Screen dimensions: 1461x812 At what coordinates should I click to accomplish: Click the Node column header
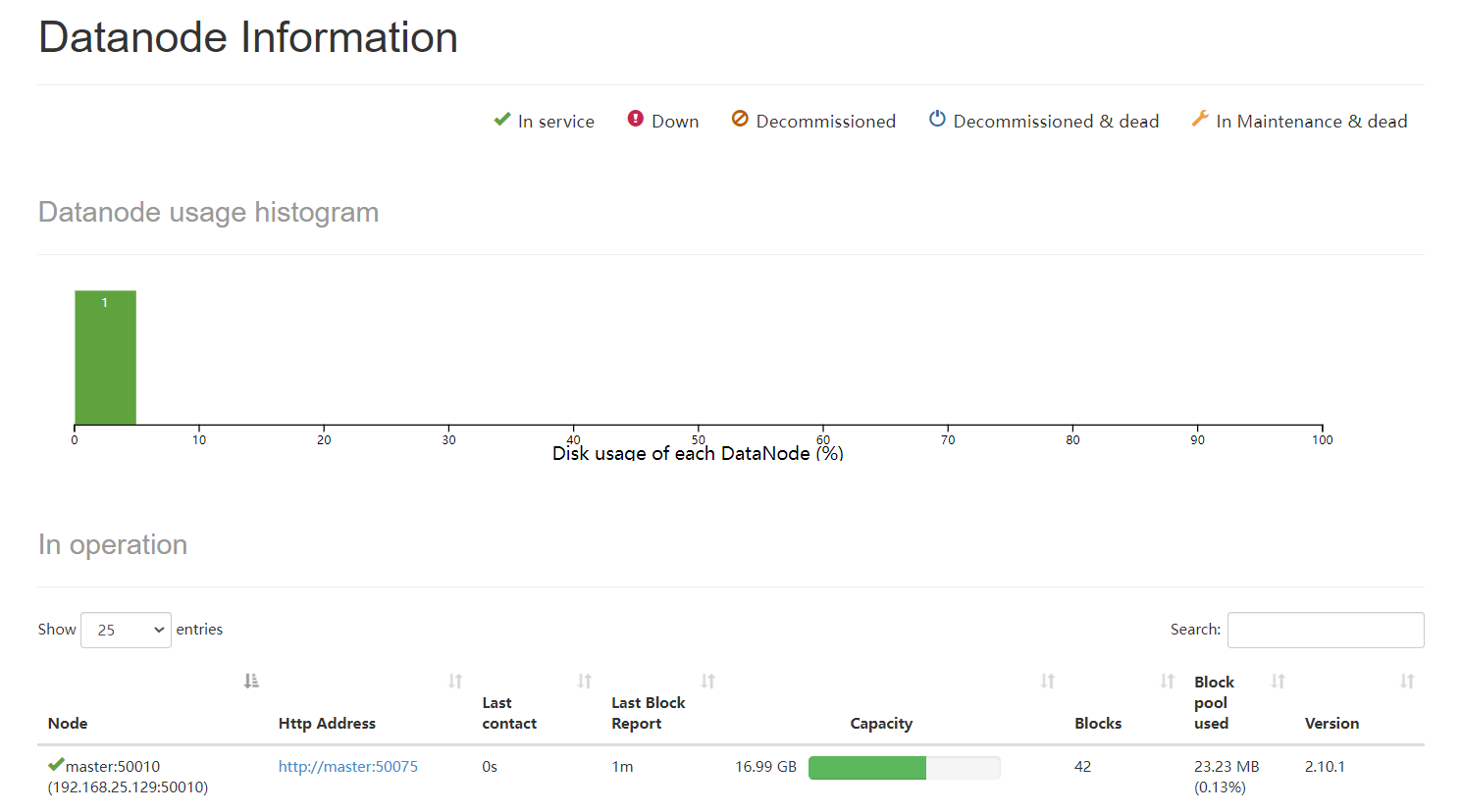(x=68, y=723)
